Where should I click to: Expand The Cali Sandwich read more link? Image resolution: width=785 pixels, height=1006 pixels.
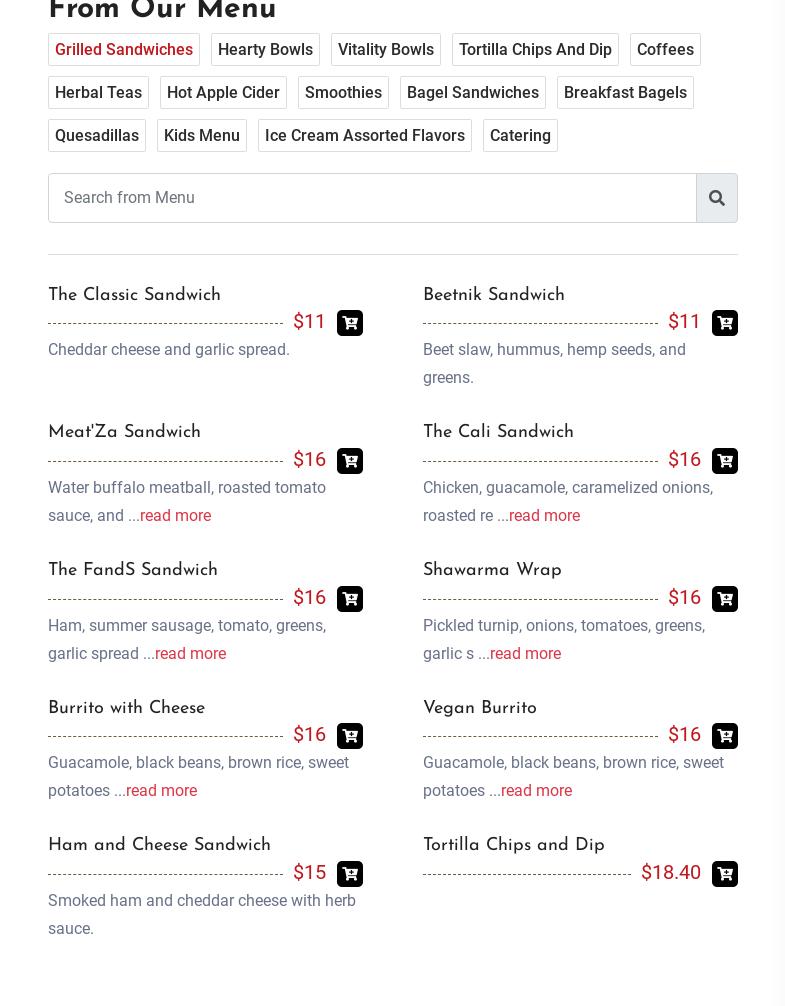(x=544, y=515)
